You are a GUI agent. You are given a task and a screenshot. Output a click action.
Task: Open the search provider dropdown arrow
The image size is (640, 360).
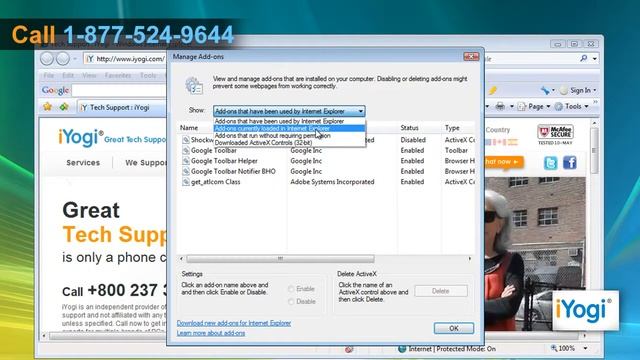click(x=595, y=59)
